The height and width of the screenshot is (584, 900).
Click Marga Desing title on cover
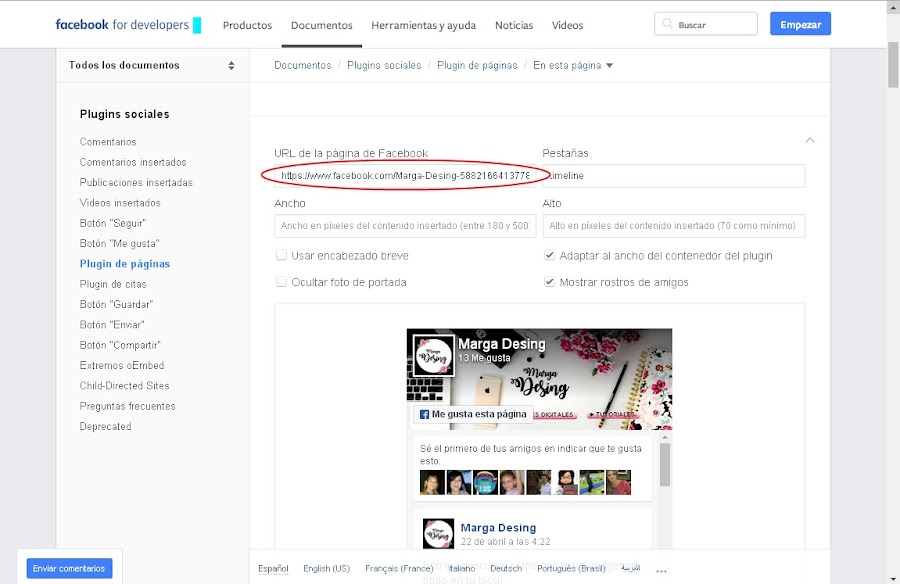[x=502, y=344]
